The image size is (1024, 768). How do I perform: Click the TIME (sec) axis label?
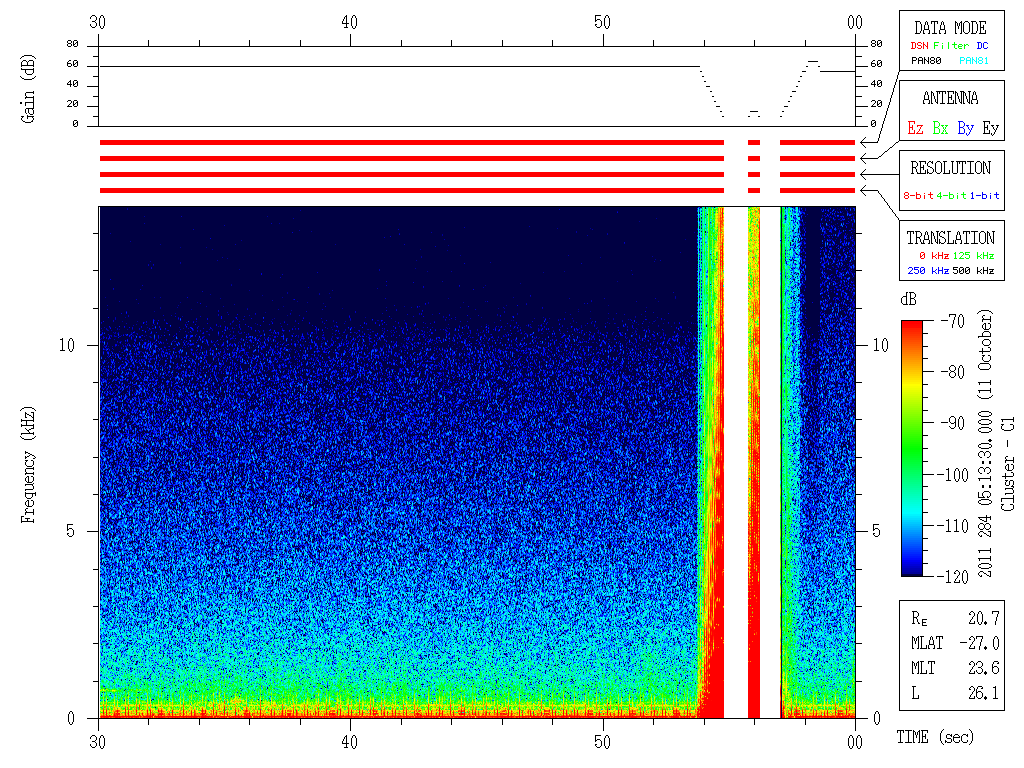(x=935, y=737)
